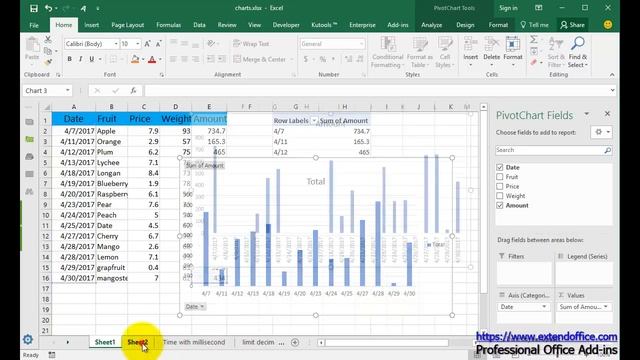Image resolution: width=640 pixels, height=360 pixels.
Task: Open the Date field button on chart
Action: [195, 307]
